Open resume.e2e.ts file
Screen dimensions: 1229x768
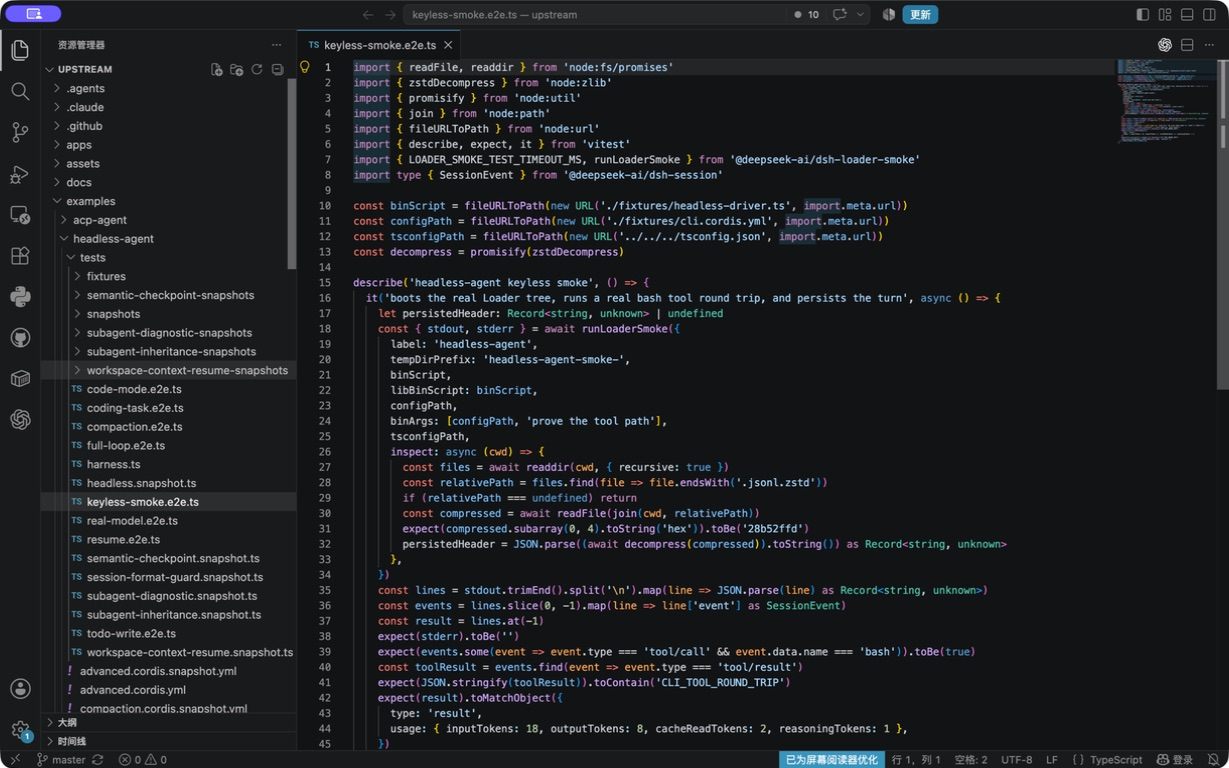[x=123, y=539]
